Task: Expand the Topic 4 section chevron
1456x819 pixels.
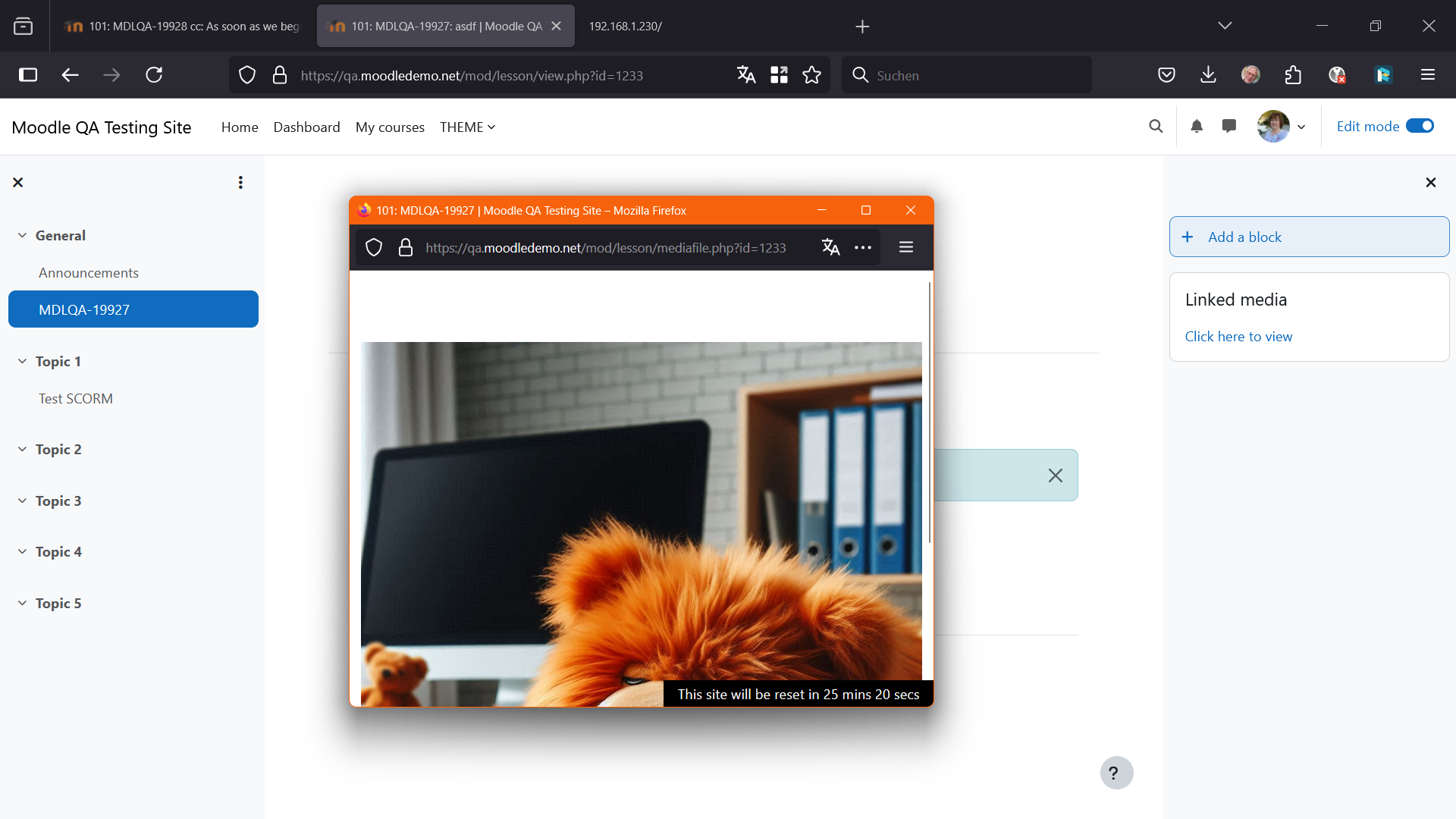Action: tap(22, 552)
